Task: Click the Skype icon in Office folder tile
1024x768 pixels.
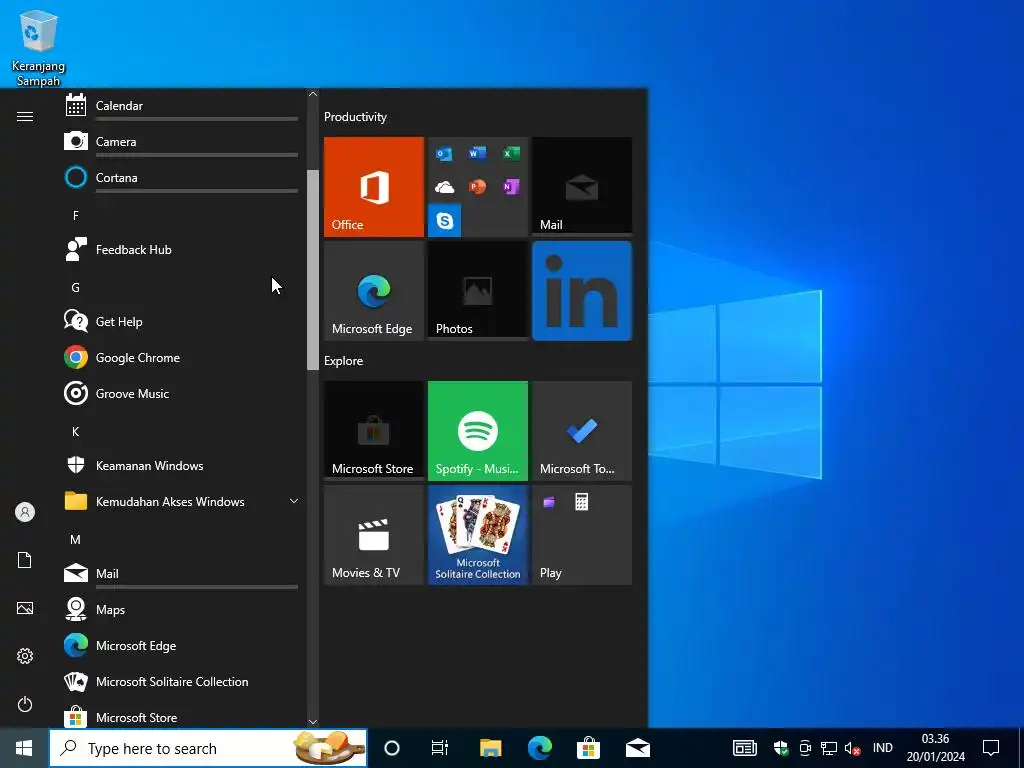Action: pyautogui.click(x=445, y=221)
